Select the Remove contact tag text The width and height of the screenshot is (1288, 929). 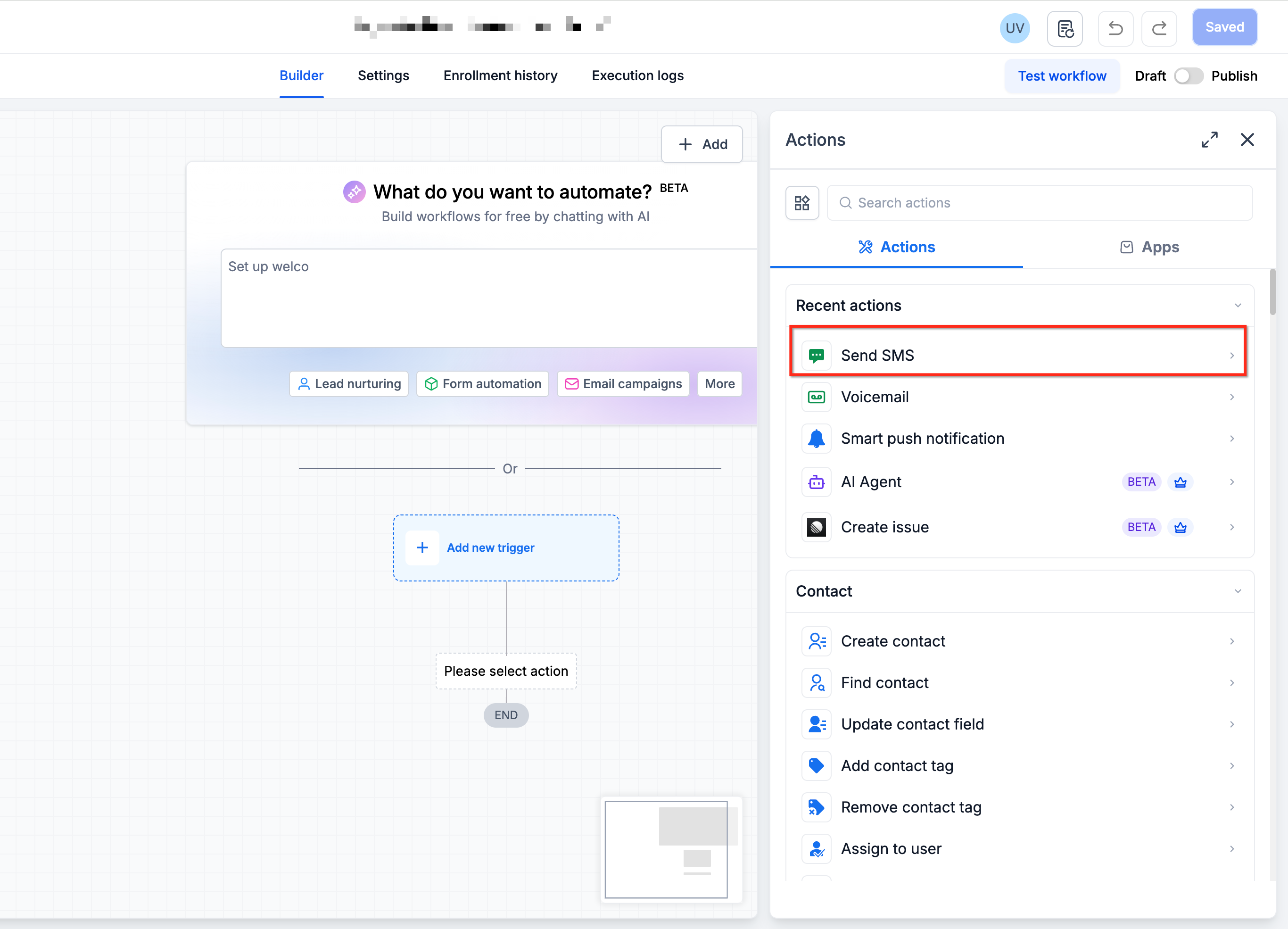pos(911,807)
